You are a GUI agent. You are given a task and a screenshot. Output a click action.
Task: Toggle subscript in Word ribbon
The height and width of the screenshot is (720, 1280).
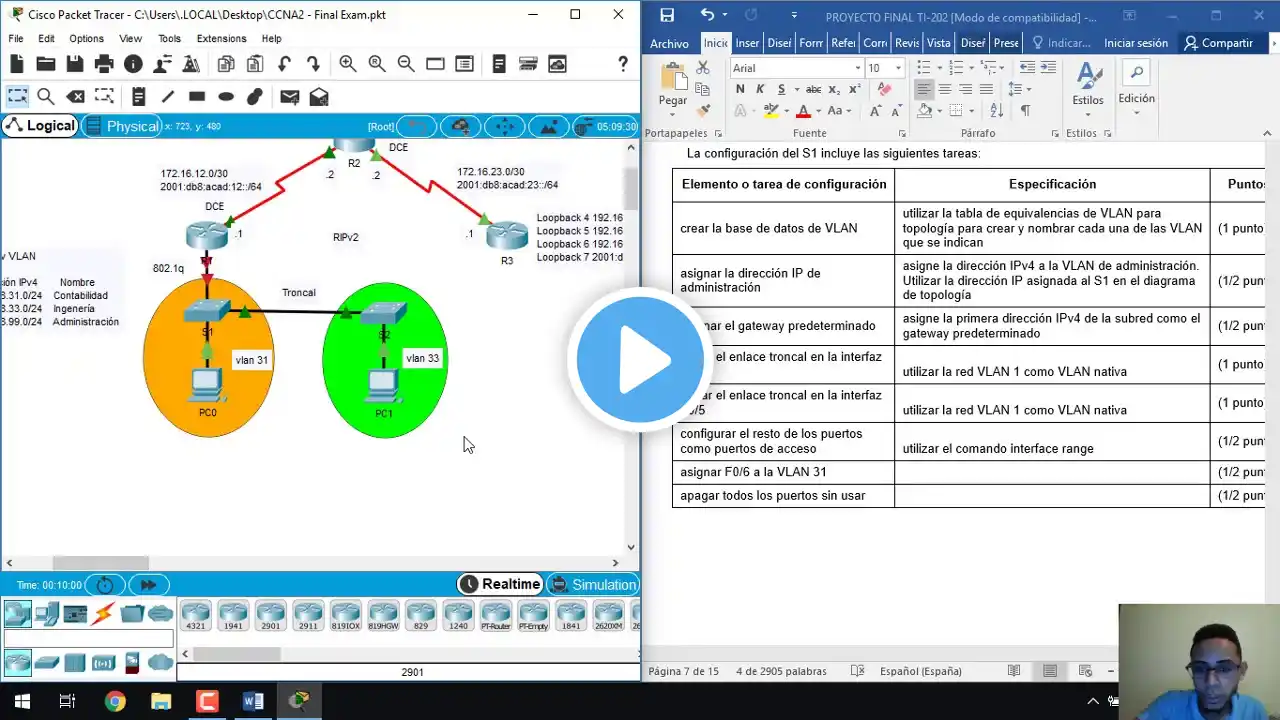834,90
